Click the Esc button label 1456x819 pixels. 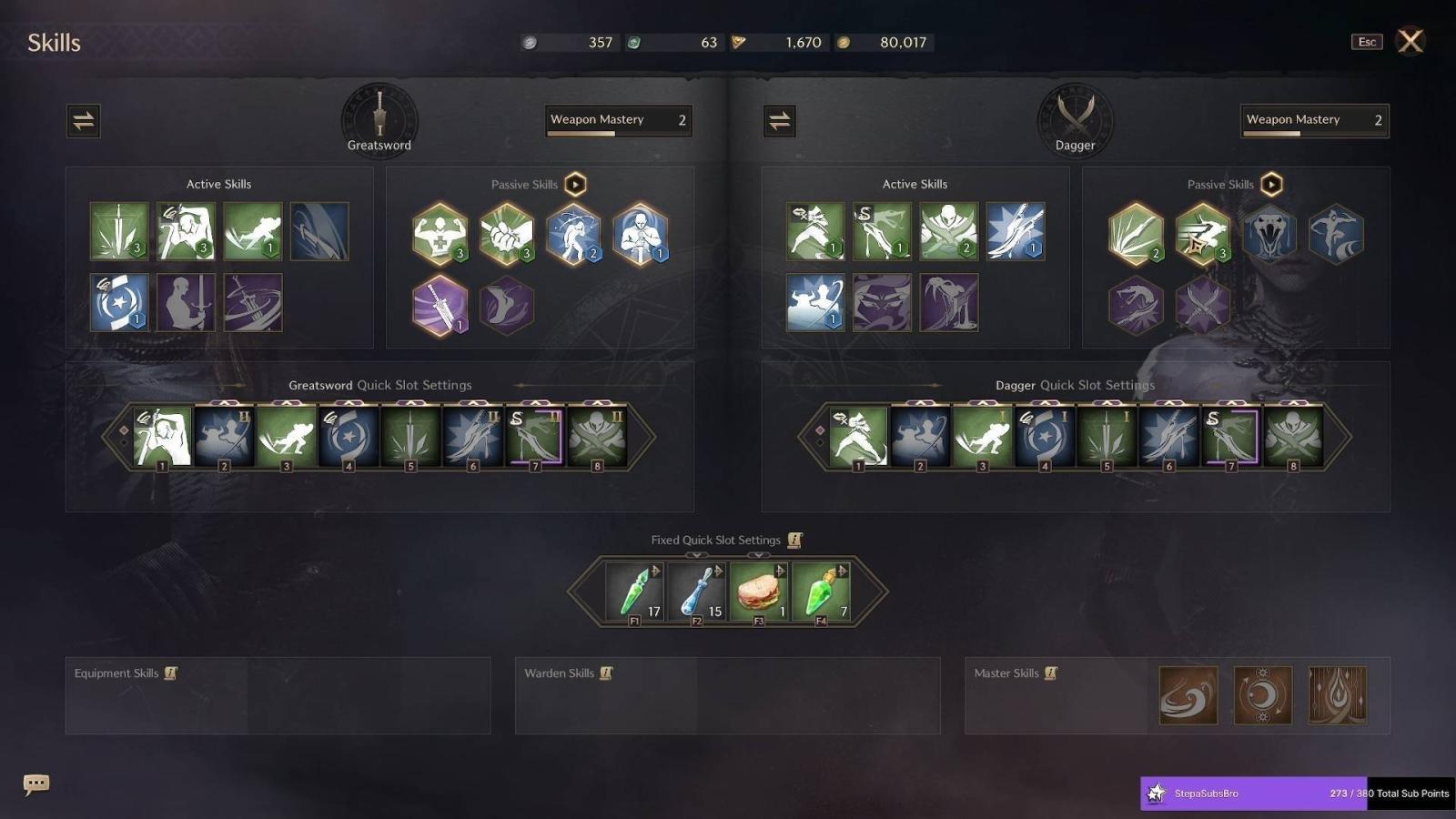tap(1367, 42)
